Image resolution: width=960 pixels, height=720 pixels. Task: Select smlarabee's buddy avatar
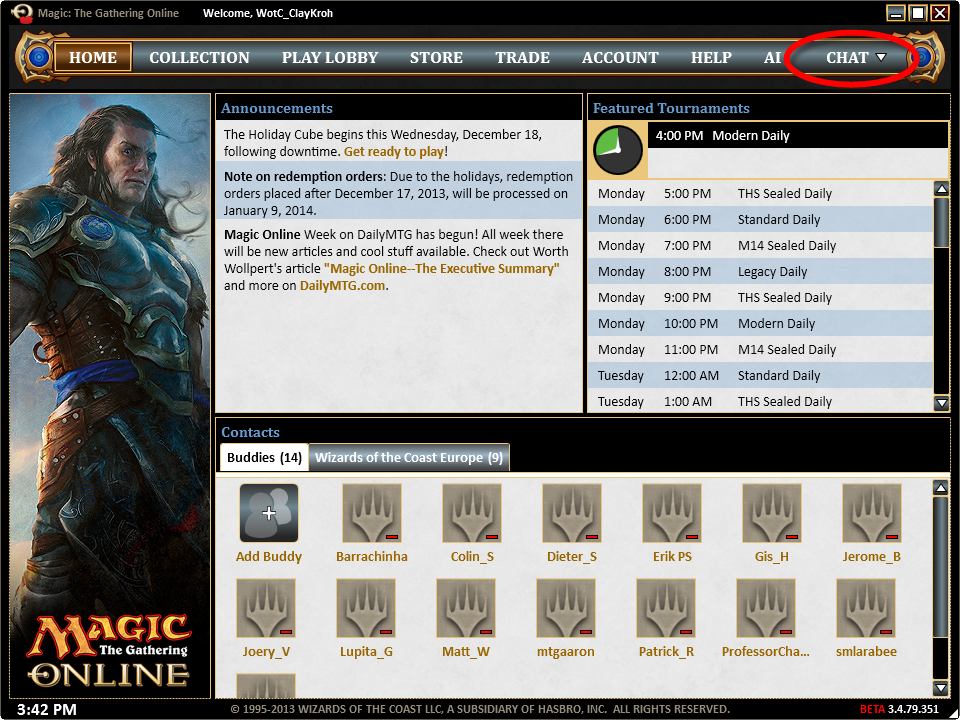click(x=866, y=608)
